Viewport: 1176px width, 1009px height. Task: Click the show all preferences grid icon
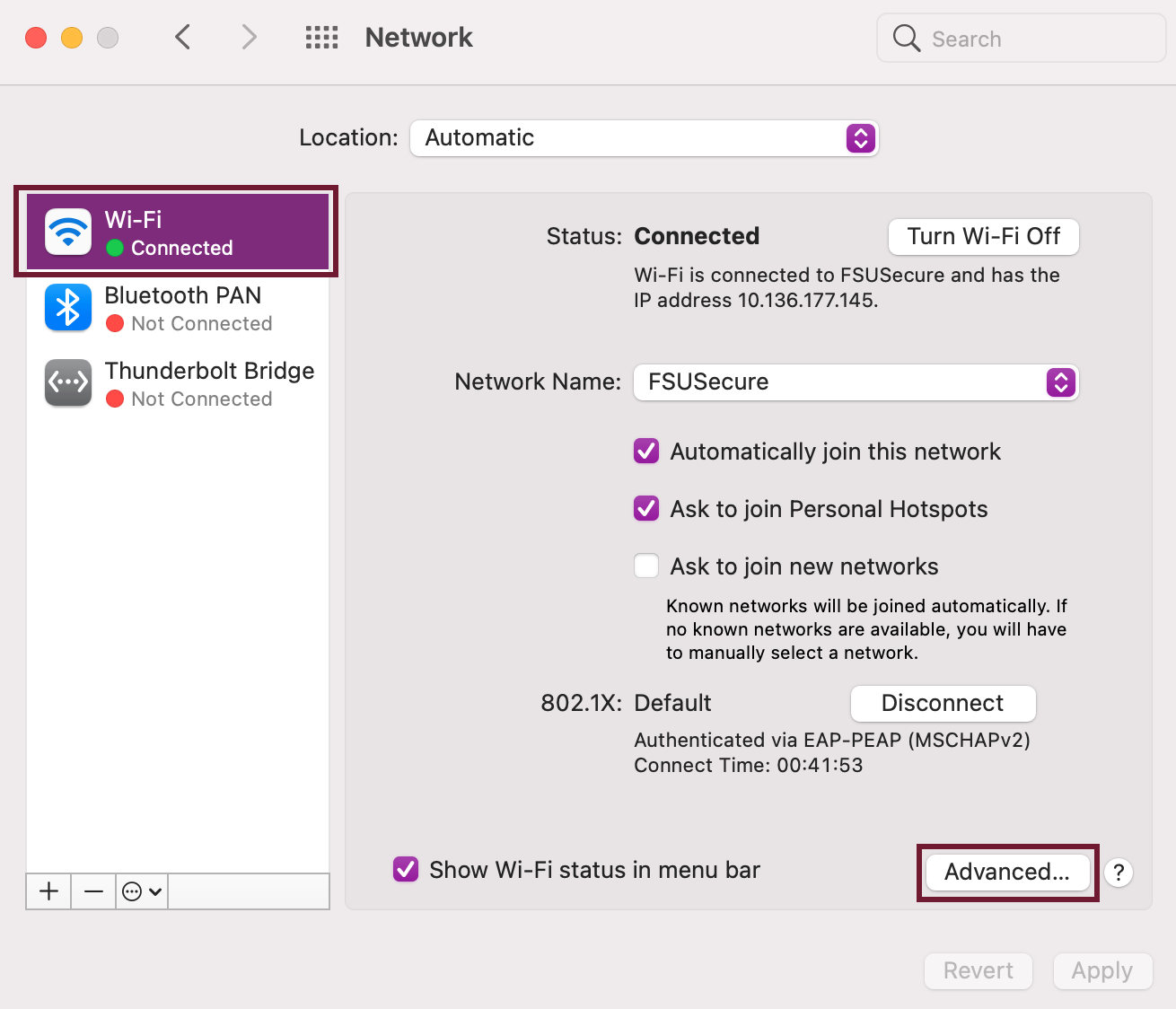tap(321, 37)
